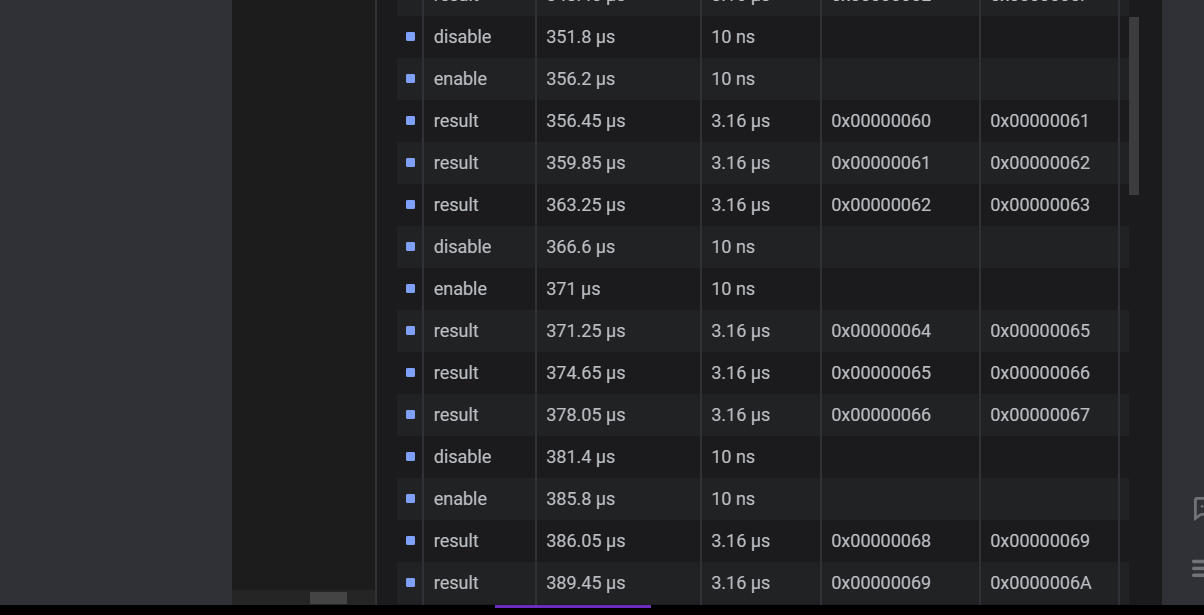1204x615 pixels.
Task: Click blue marker of enable row at 356.2 µs
Action: [x=410, y=79]
